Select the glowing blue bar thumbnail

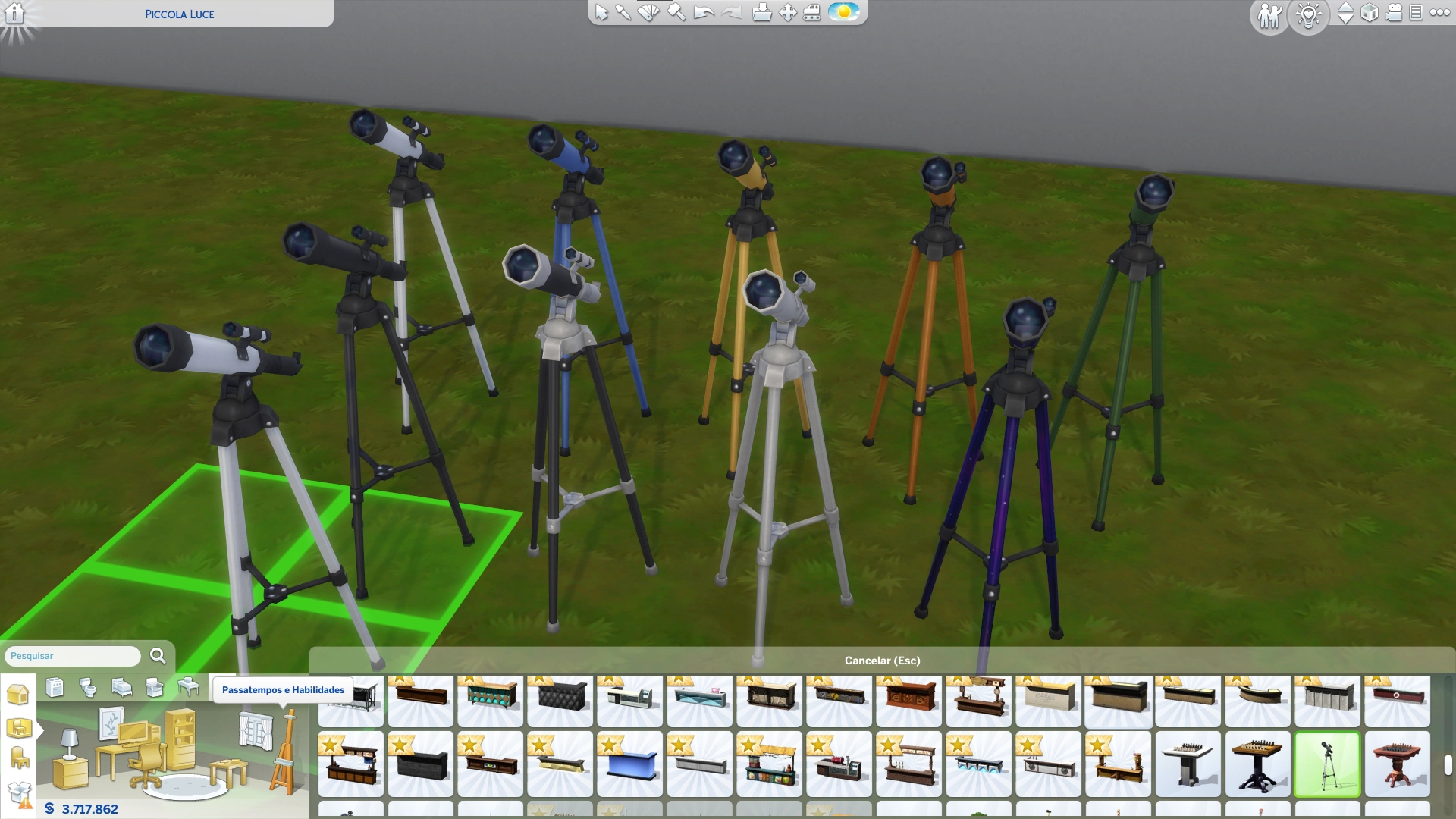tap(629, 764)
